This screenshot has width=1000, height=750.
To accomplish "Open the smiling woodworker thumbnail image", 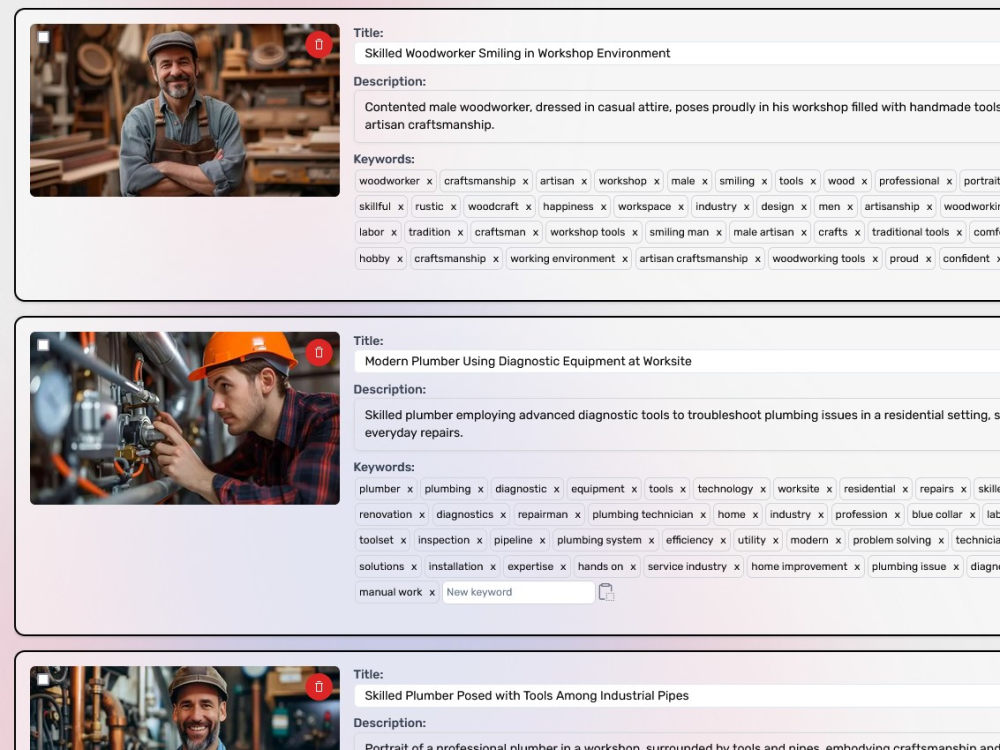I will [x=185, y=110].
